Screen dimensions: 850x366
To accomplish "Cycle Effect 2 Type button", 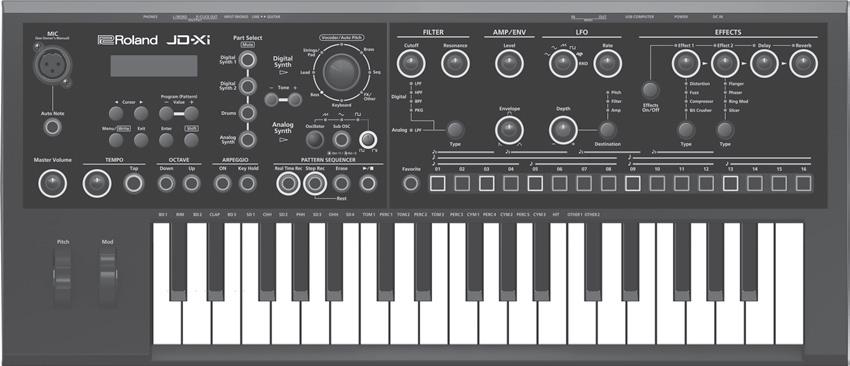I will click(725, 130).
